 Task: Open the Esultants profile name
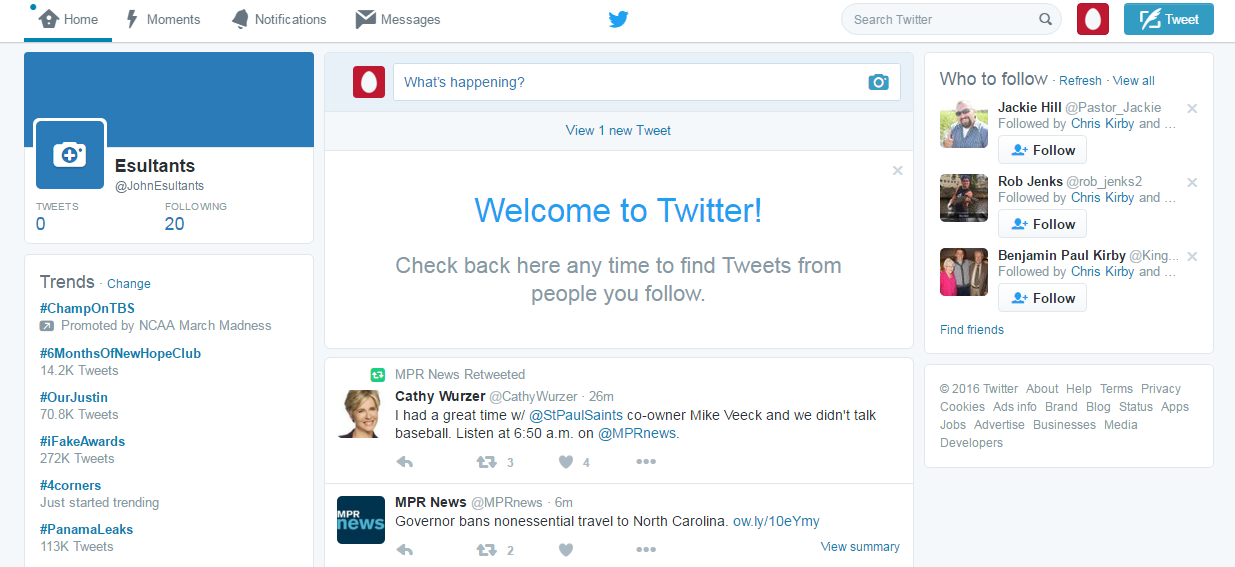click(x=155, y=166)
